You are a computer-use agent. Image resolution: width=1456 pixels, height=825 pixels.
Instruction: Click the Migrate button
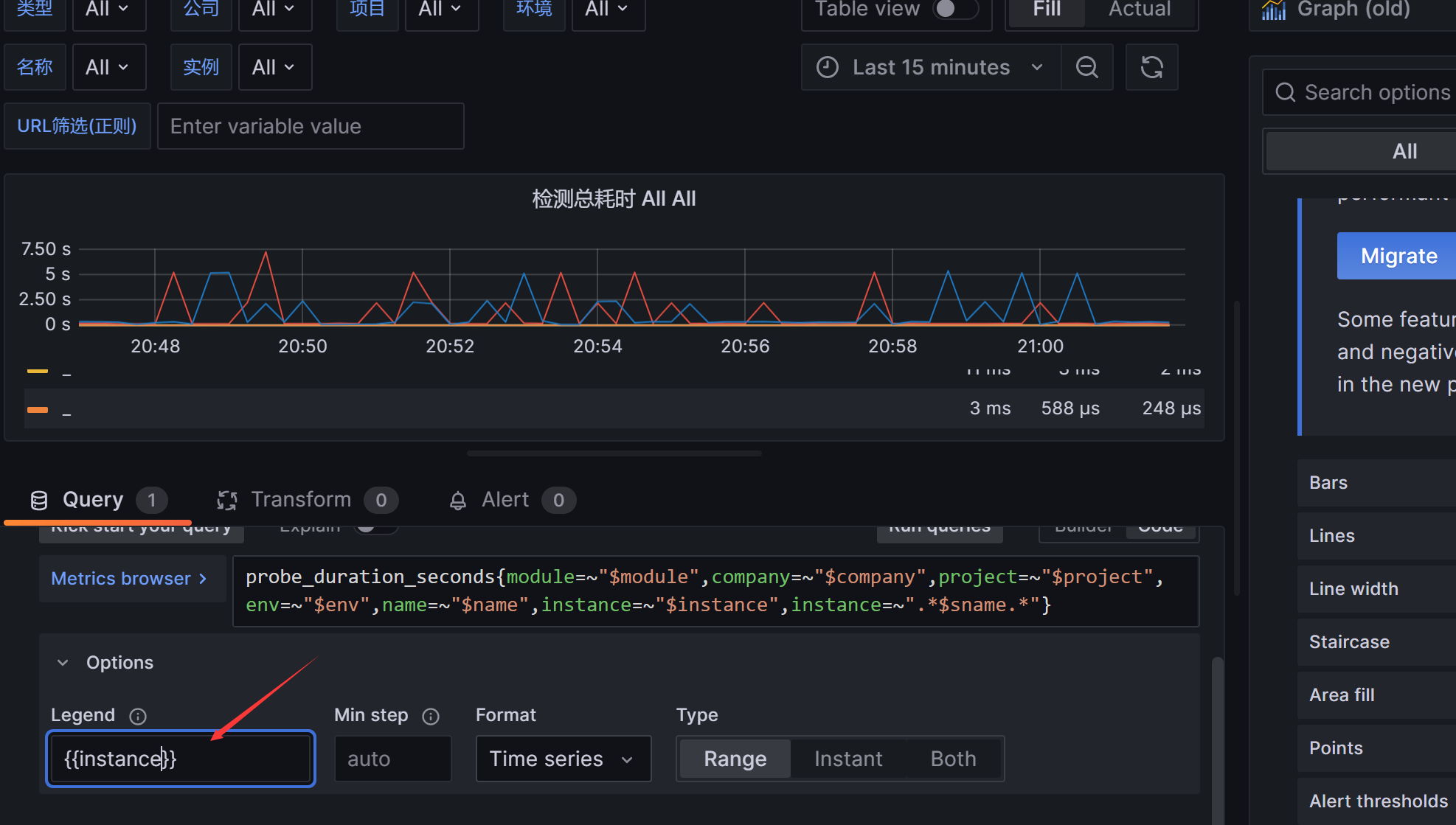tap(1397, 256)
